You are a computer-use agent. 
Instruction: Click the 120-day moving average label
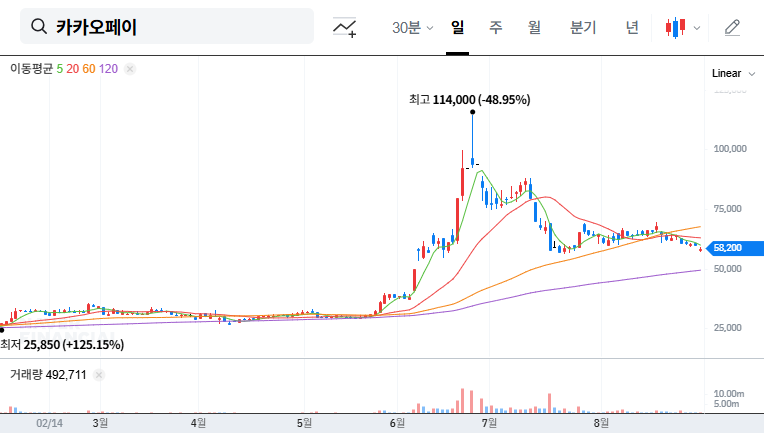108,69
